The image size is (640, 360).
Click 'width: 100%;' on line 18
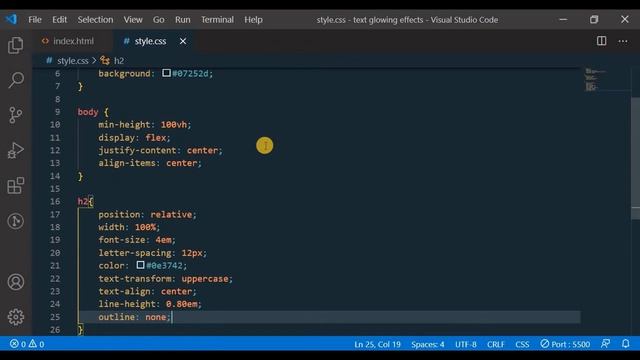point(129,227)
